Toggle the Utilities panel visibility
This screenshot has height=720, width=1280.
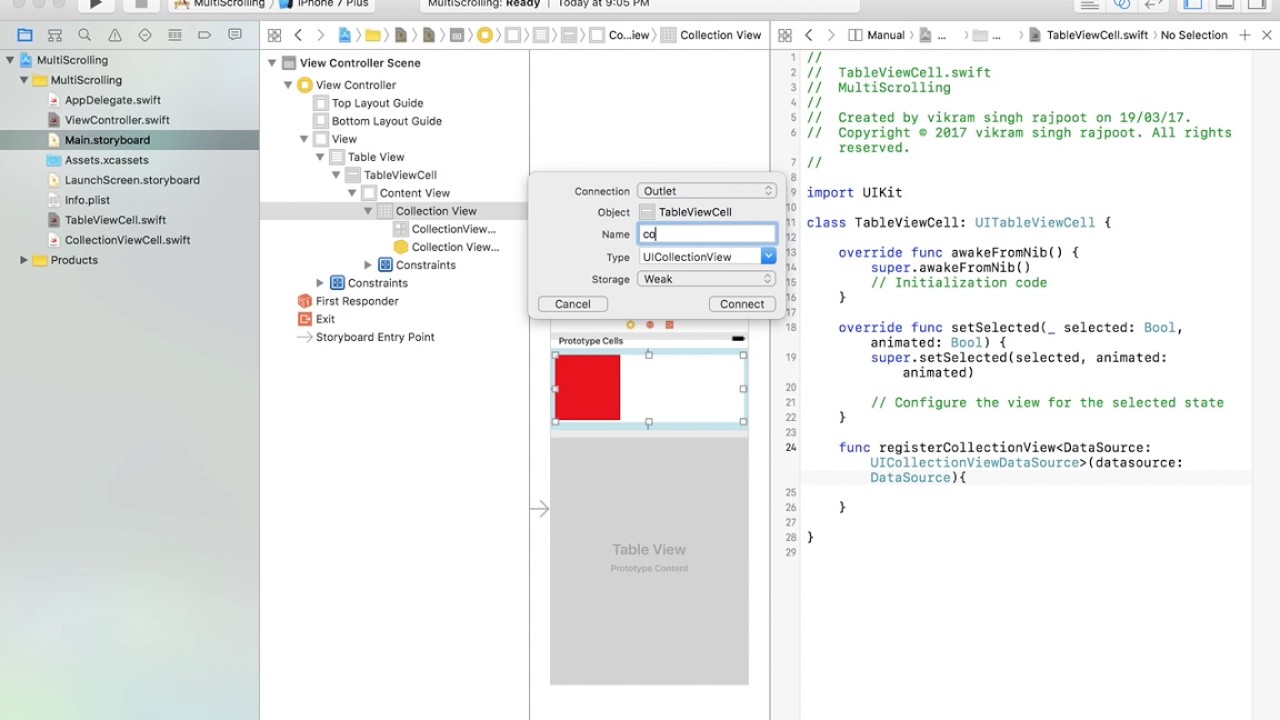pyautogui.click(x=1255, y=4)
